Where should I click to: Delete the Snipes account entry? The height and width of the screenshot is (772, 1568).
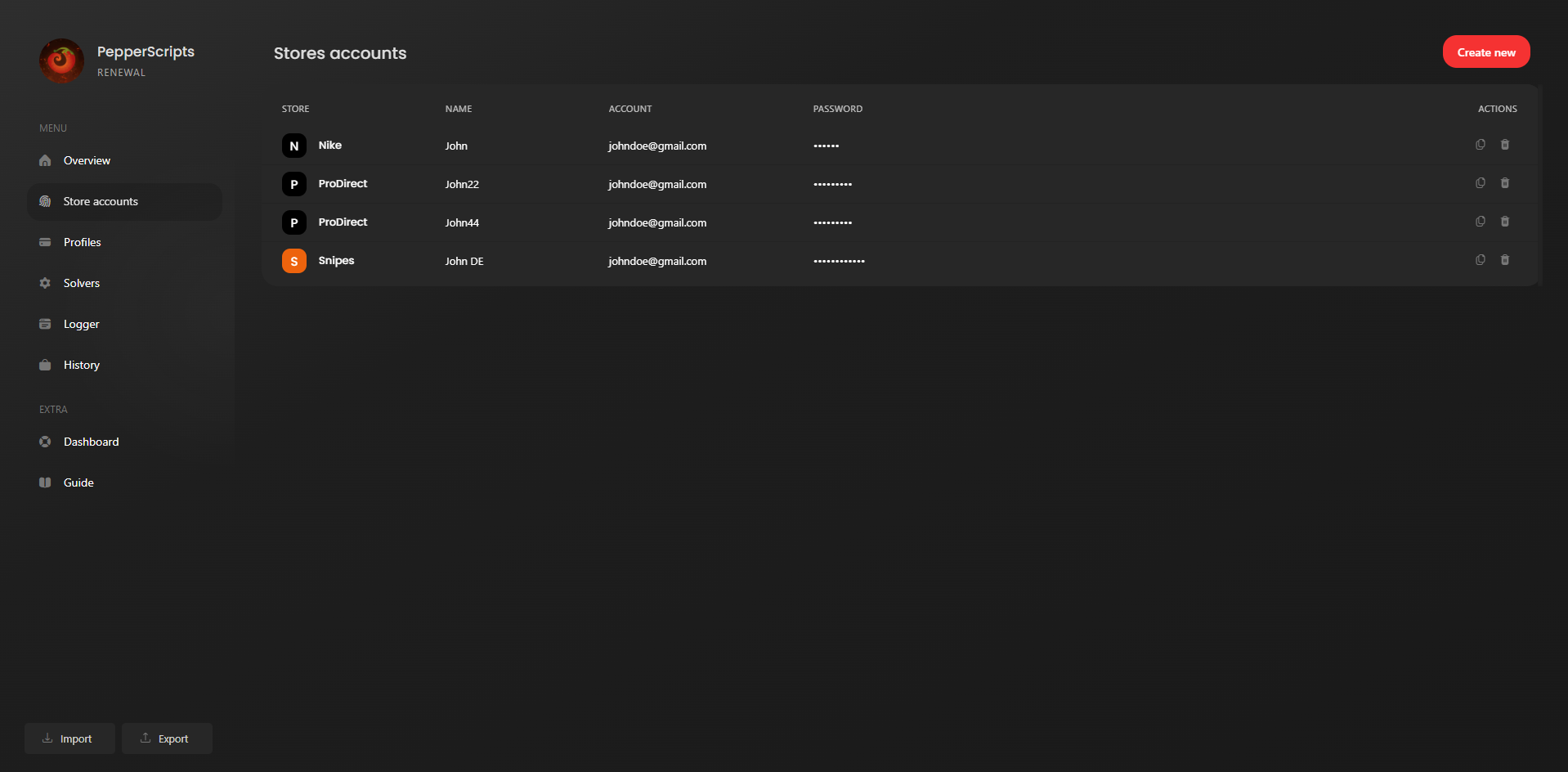tap(1504, 260)
